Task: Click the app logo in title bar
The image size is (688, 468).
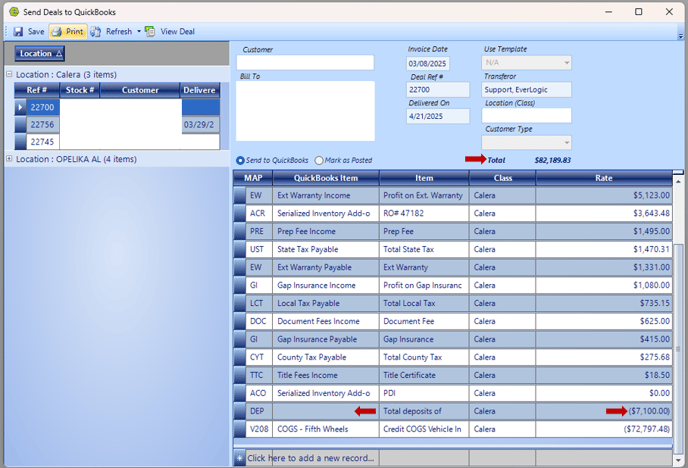Action: [x=14, y=12]
